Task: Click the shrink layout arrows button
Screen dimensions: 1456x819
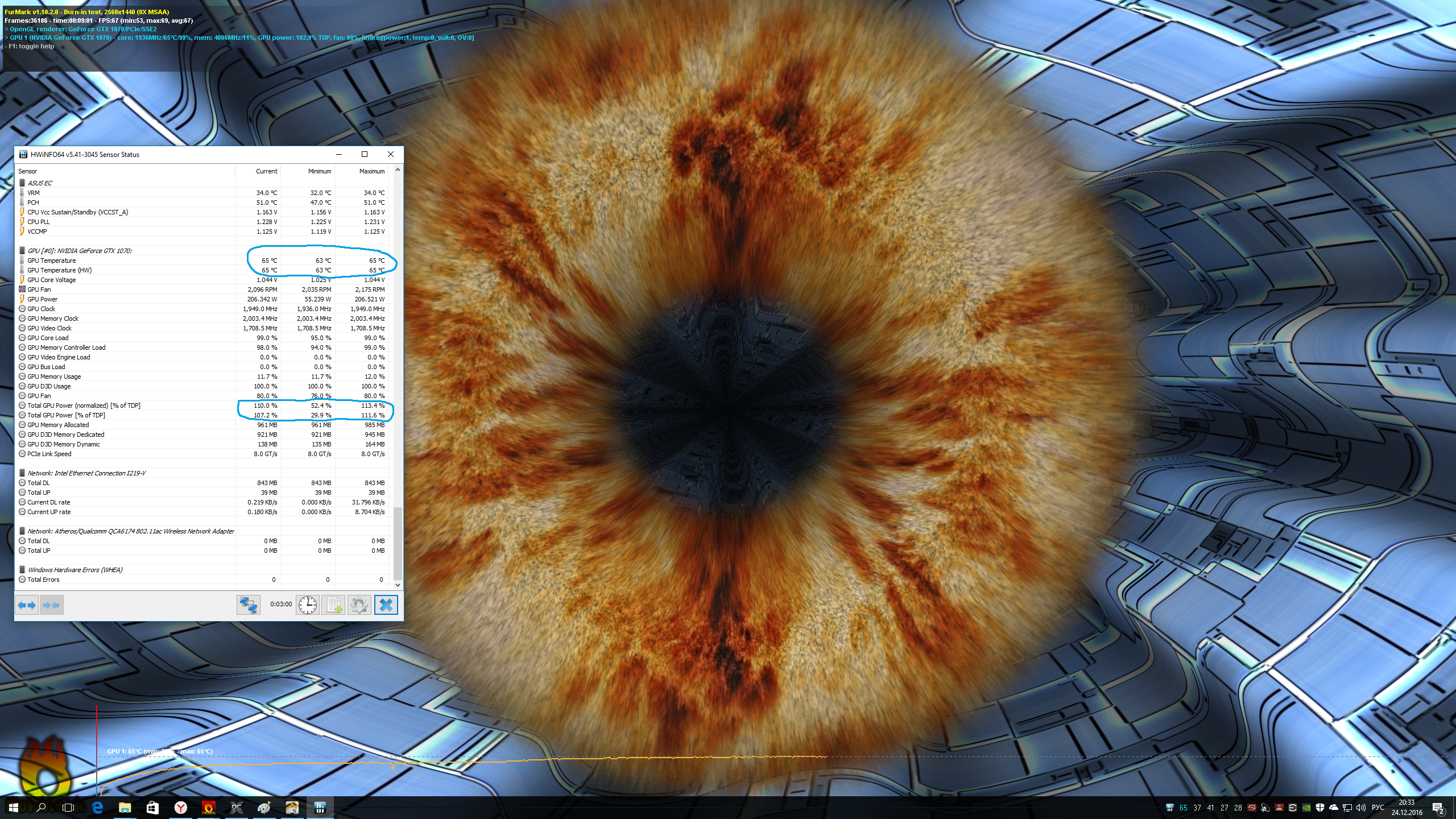Action: coord(51,605)
